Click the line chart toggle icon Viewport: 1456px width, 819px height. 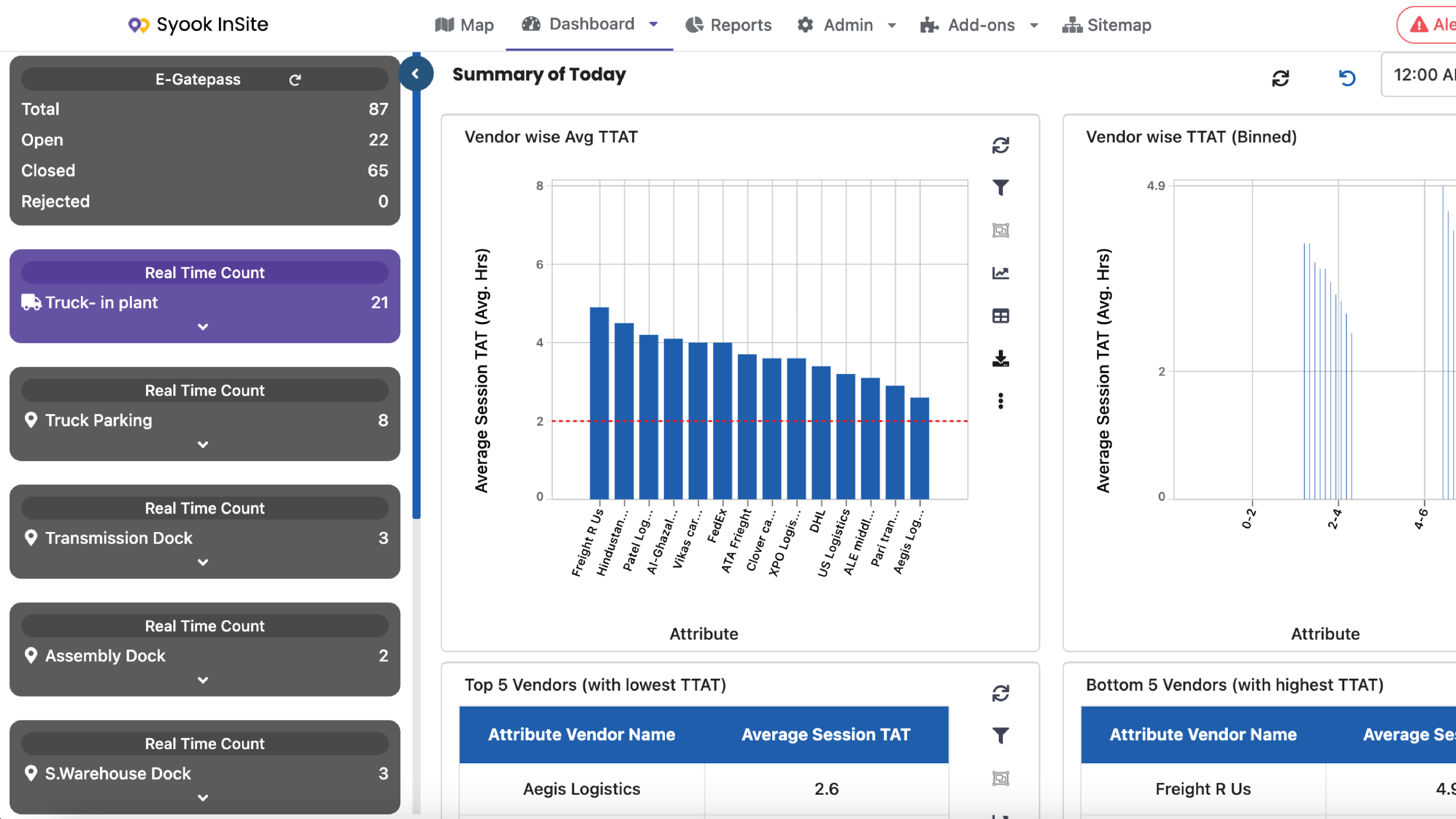[x=1001, y=273]
